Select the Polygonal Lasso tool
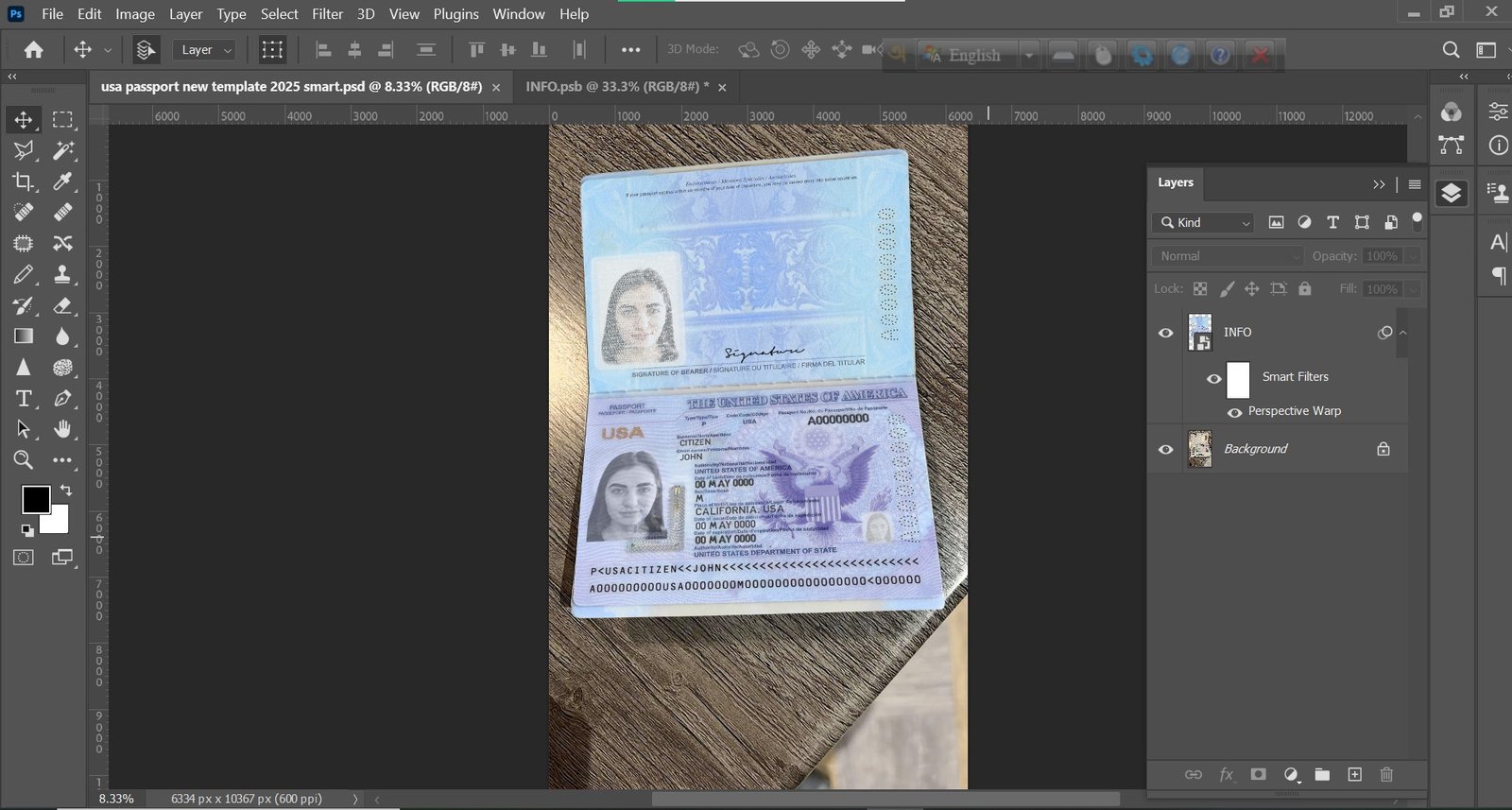1512x810 pixels. point(24,150)
